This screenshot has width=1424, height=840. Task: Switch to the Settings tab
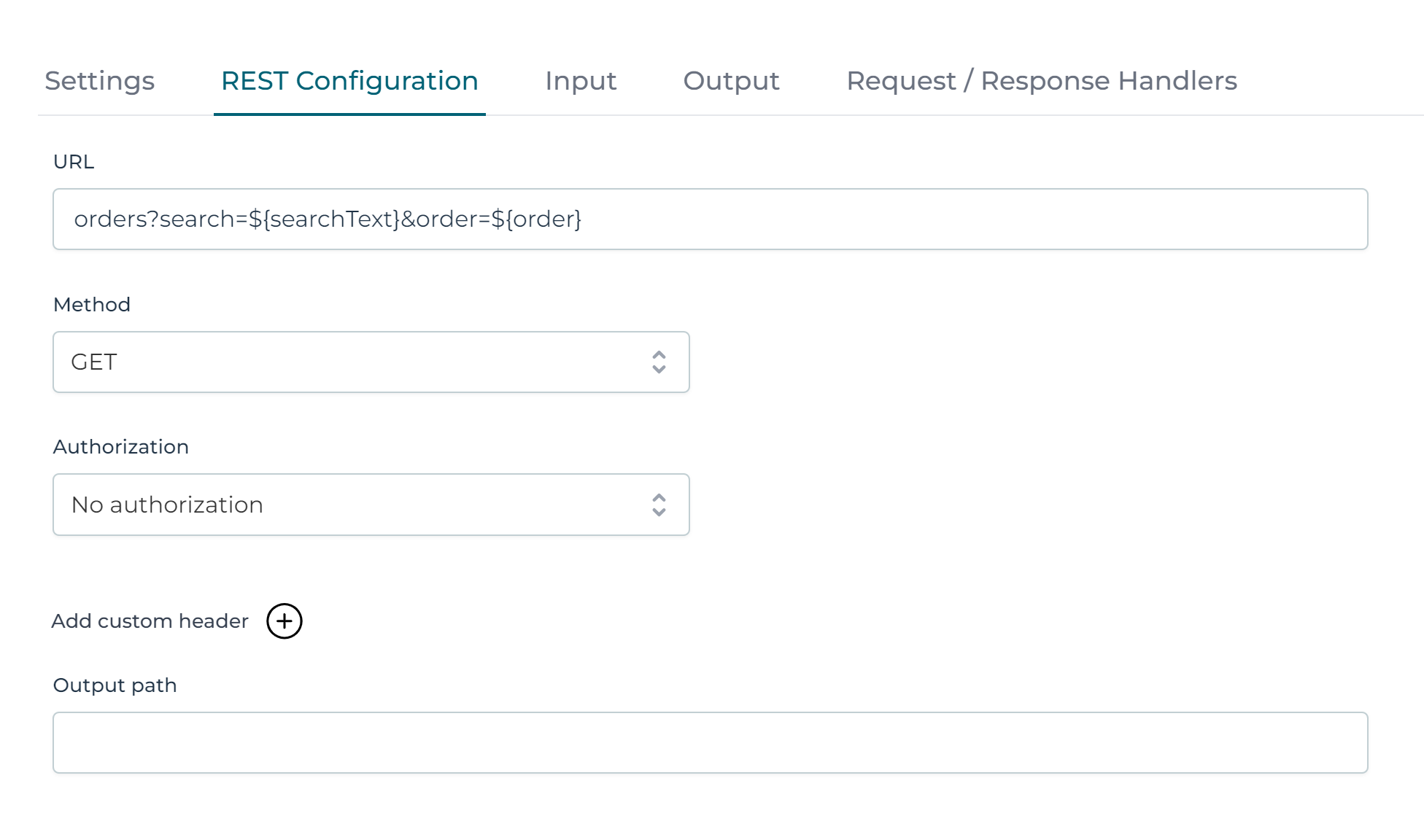pos(100,81)
